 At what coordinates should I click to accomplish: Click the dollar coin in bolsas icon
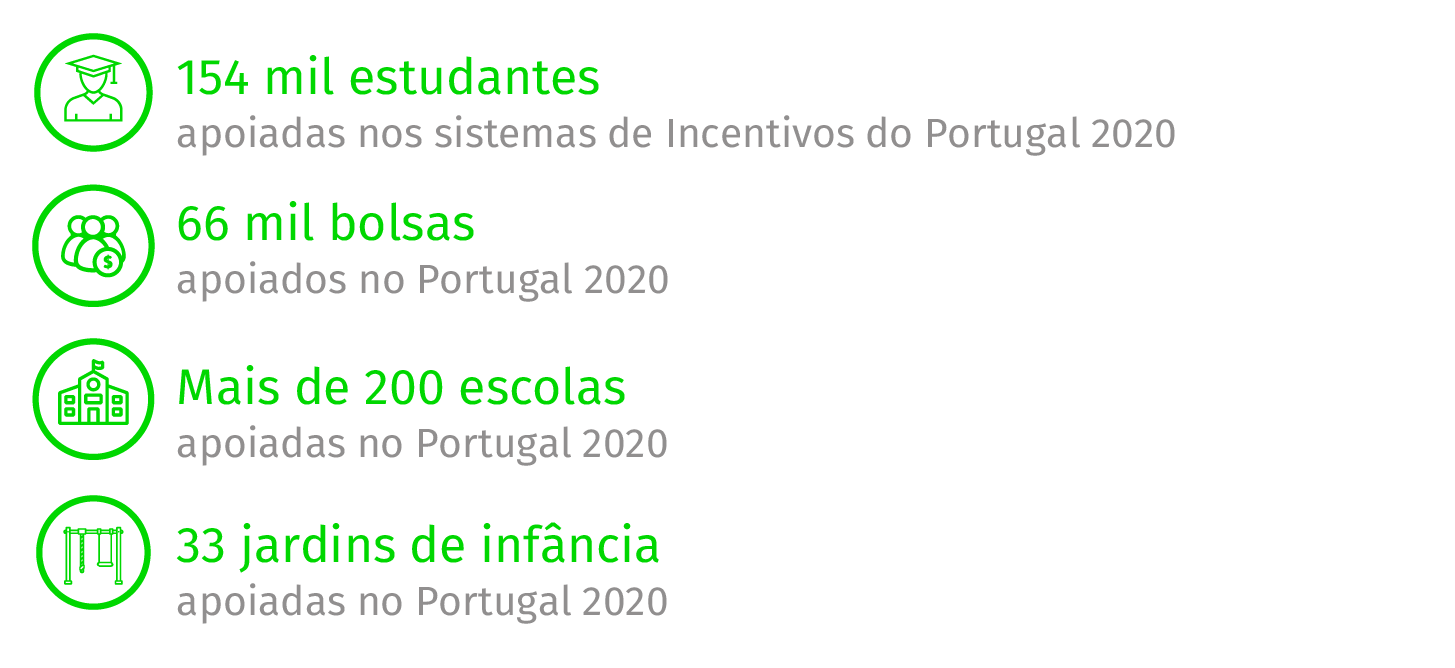[x=107, y=263]
